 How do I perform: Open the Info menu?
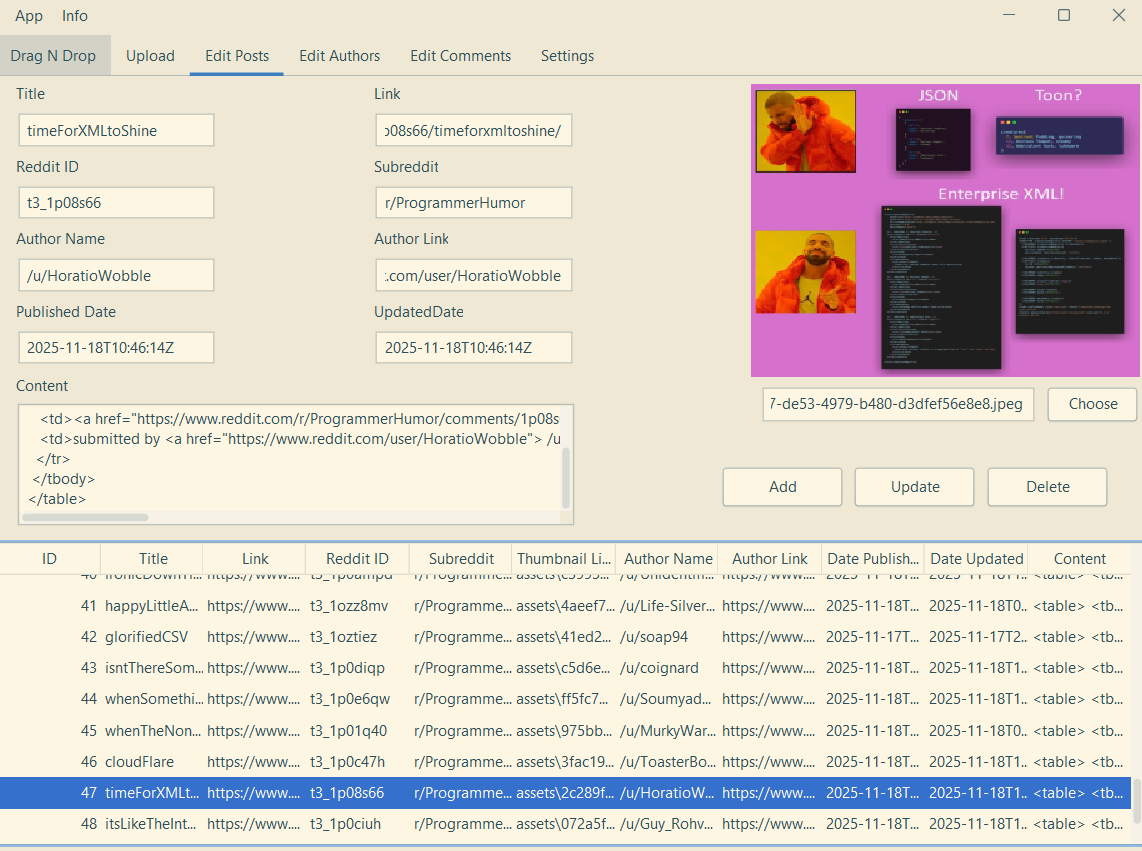point(74,15)
